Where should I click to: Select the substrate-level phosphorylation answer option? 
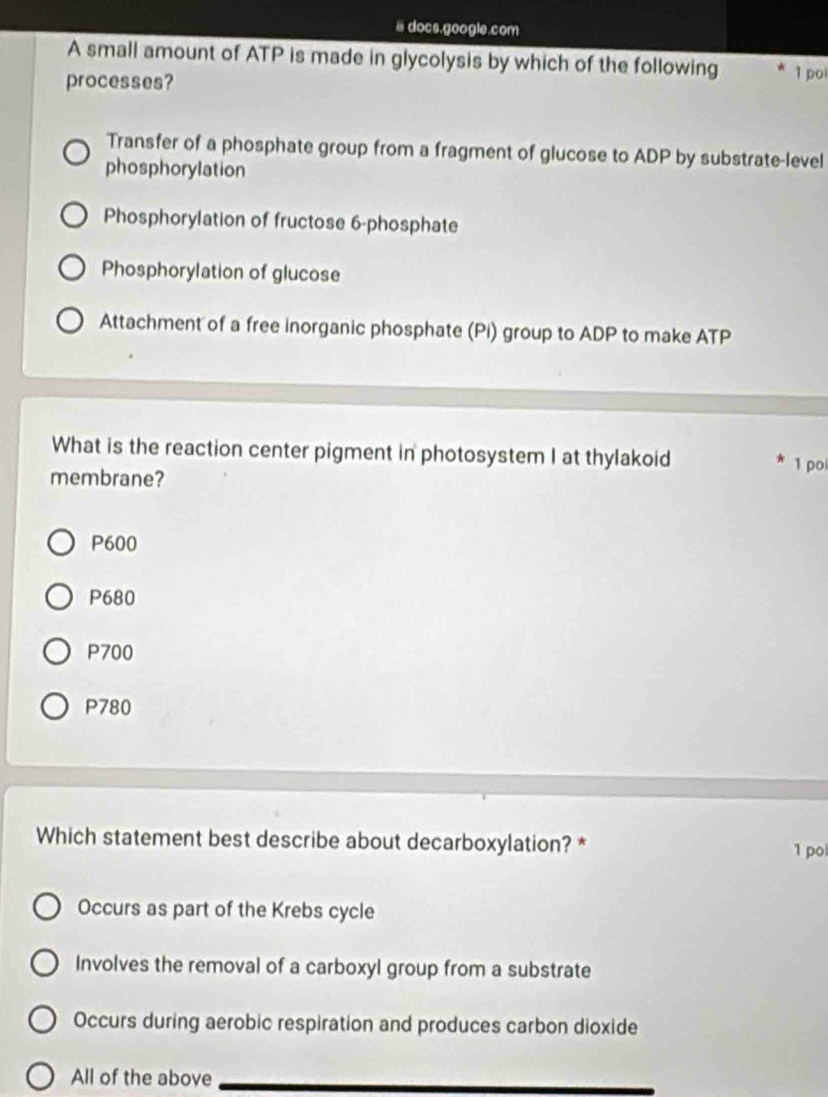[76, 154]
